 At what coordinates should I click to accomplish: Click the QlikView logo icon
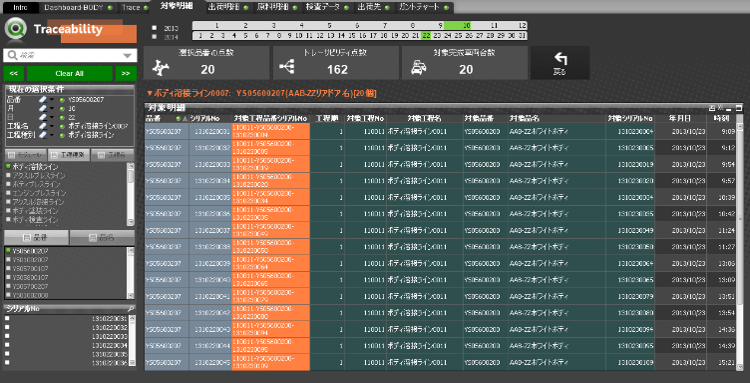[15, 30]
